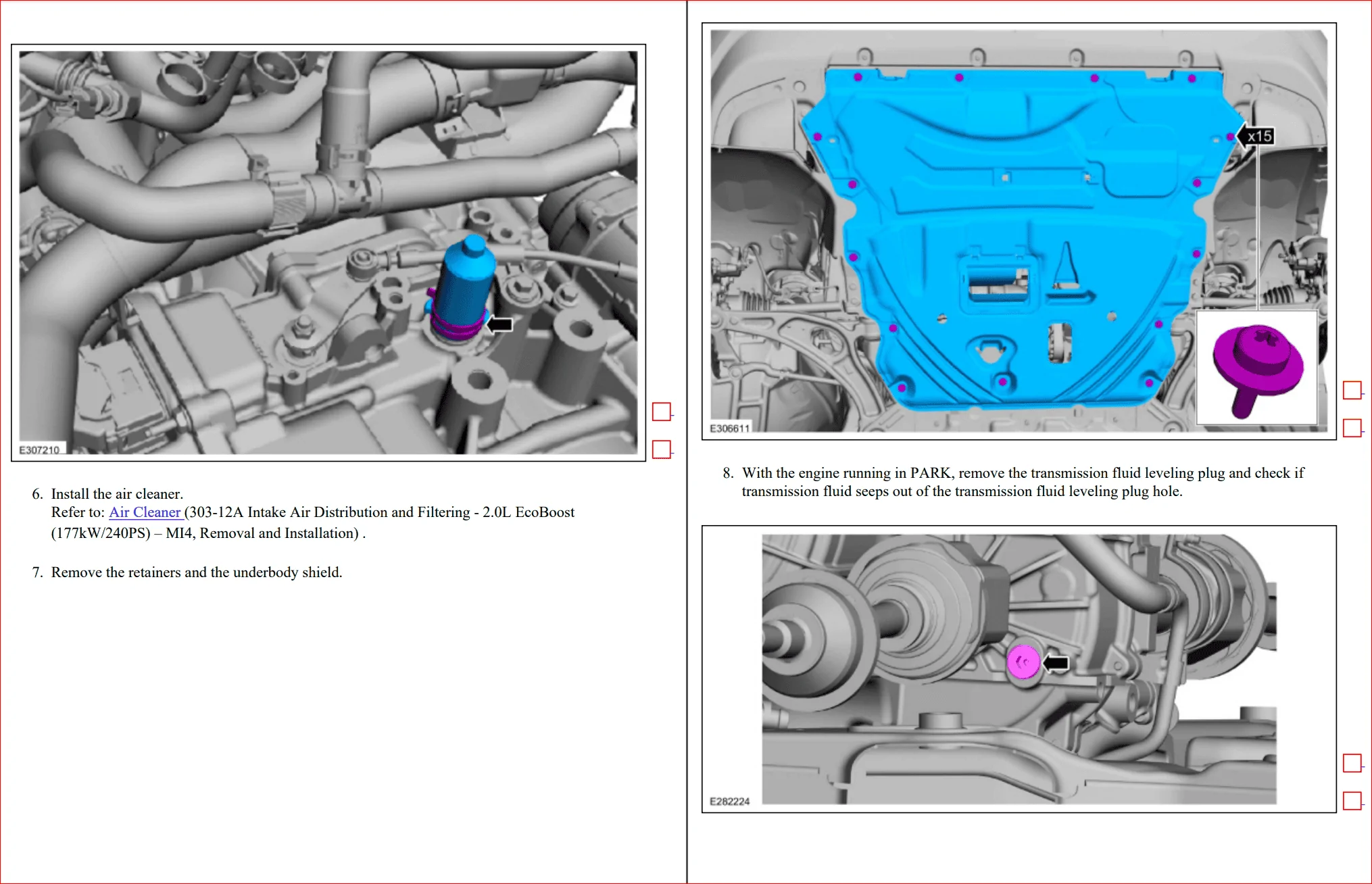Select the figure label "E282224"

(730, 802)
